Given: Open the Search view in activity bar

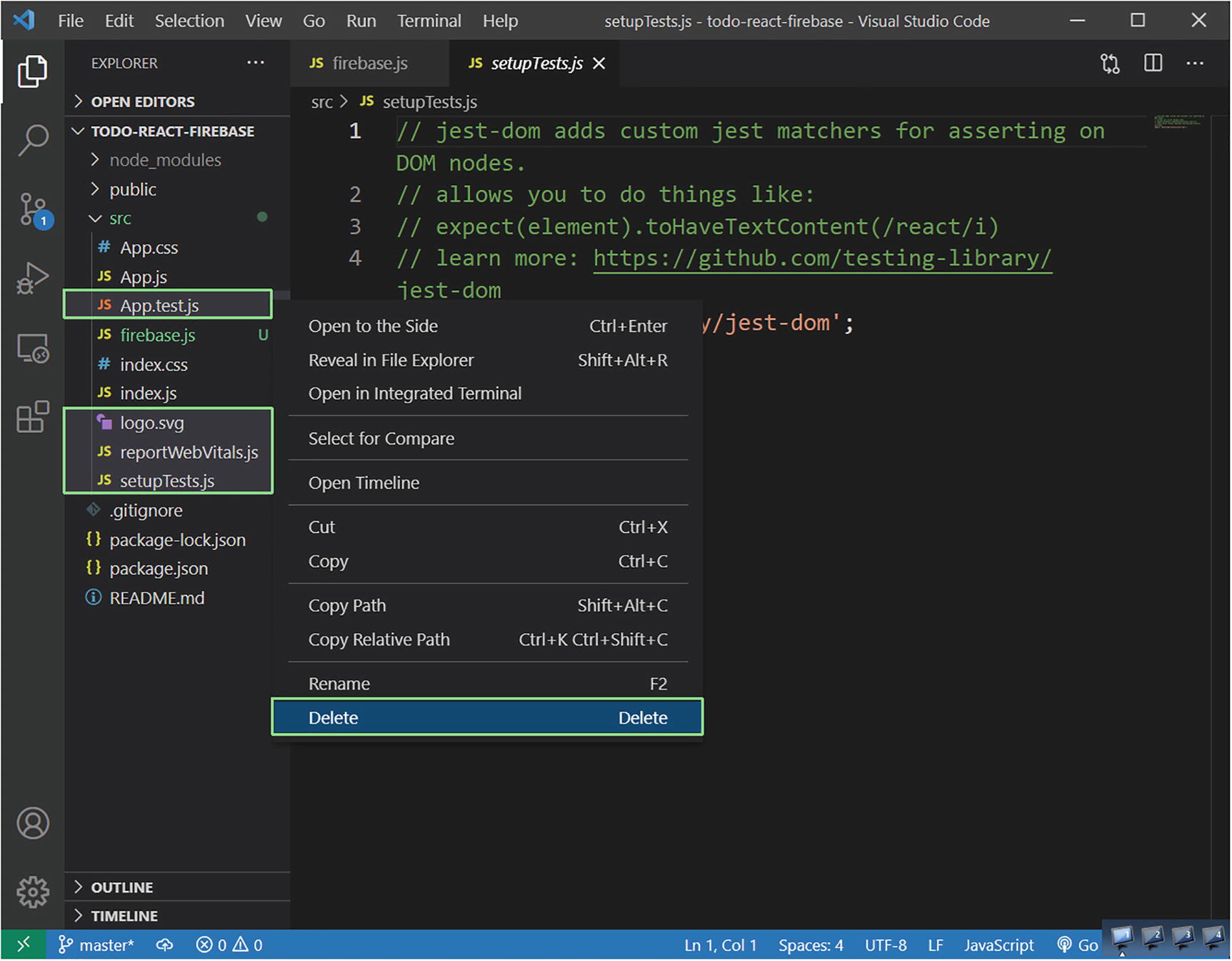Looking at the screenshot, I should [33, 139].
